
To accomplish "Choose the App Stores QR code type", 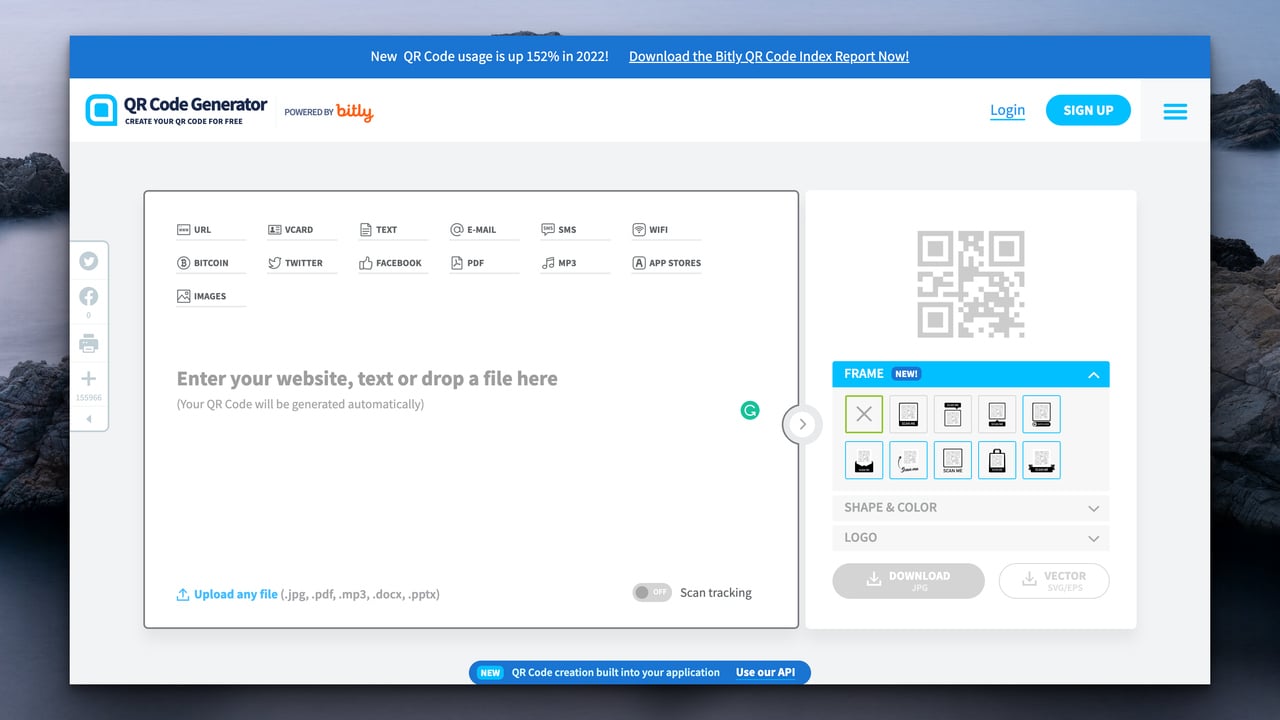I will click(667, 263).
